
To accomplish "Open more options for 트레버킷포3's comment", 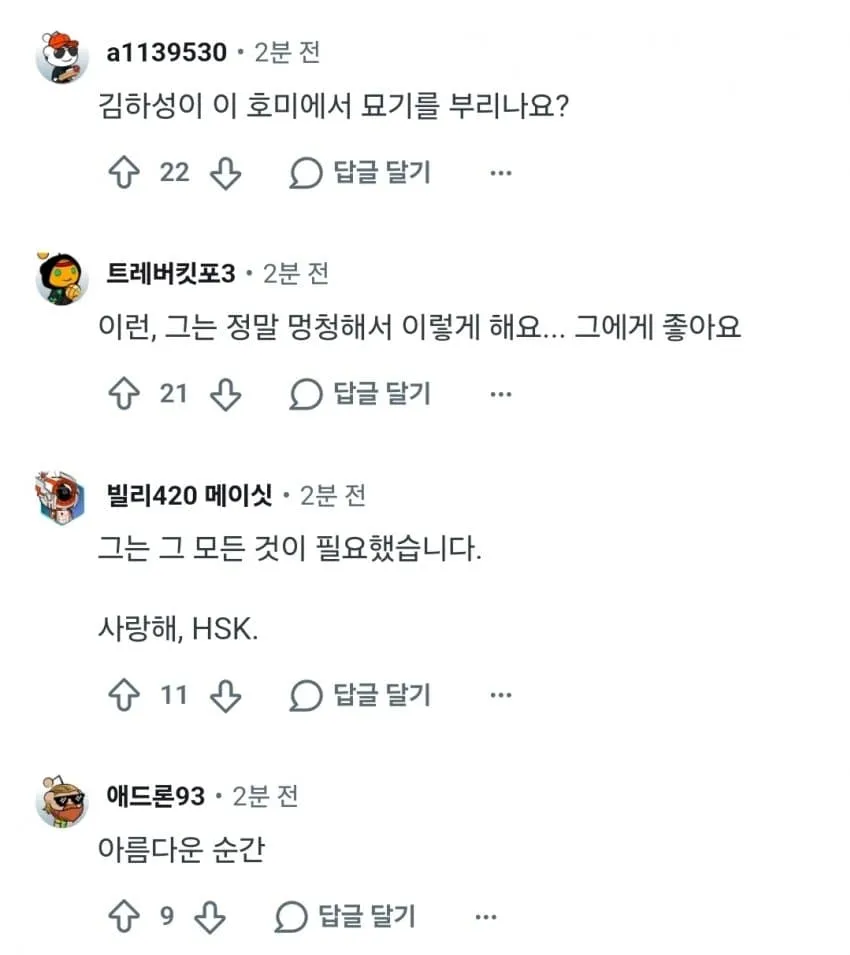I will point(501,395).
